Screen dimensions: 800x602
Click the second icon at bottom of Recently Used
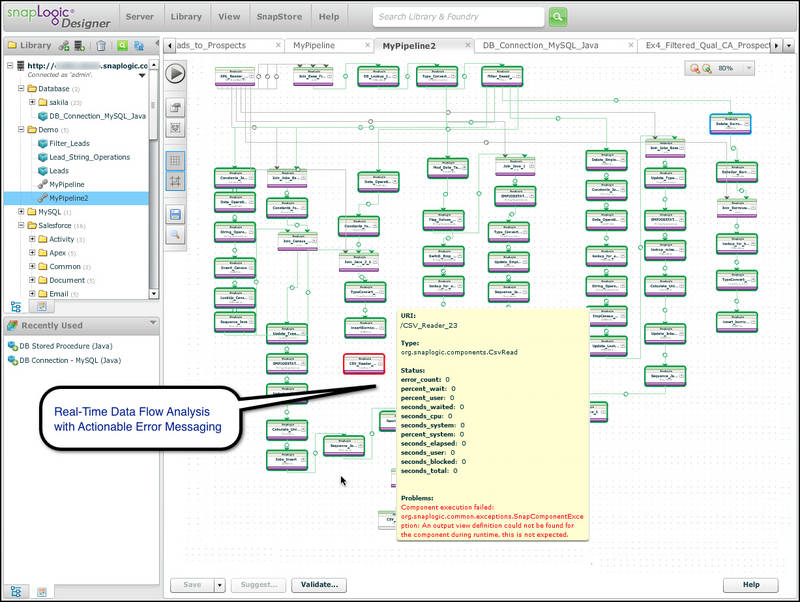click(x=42, y=592)
